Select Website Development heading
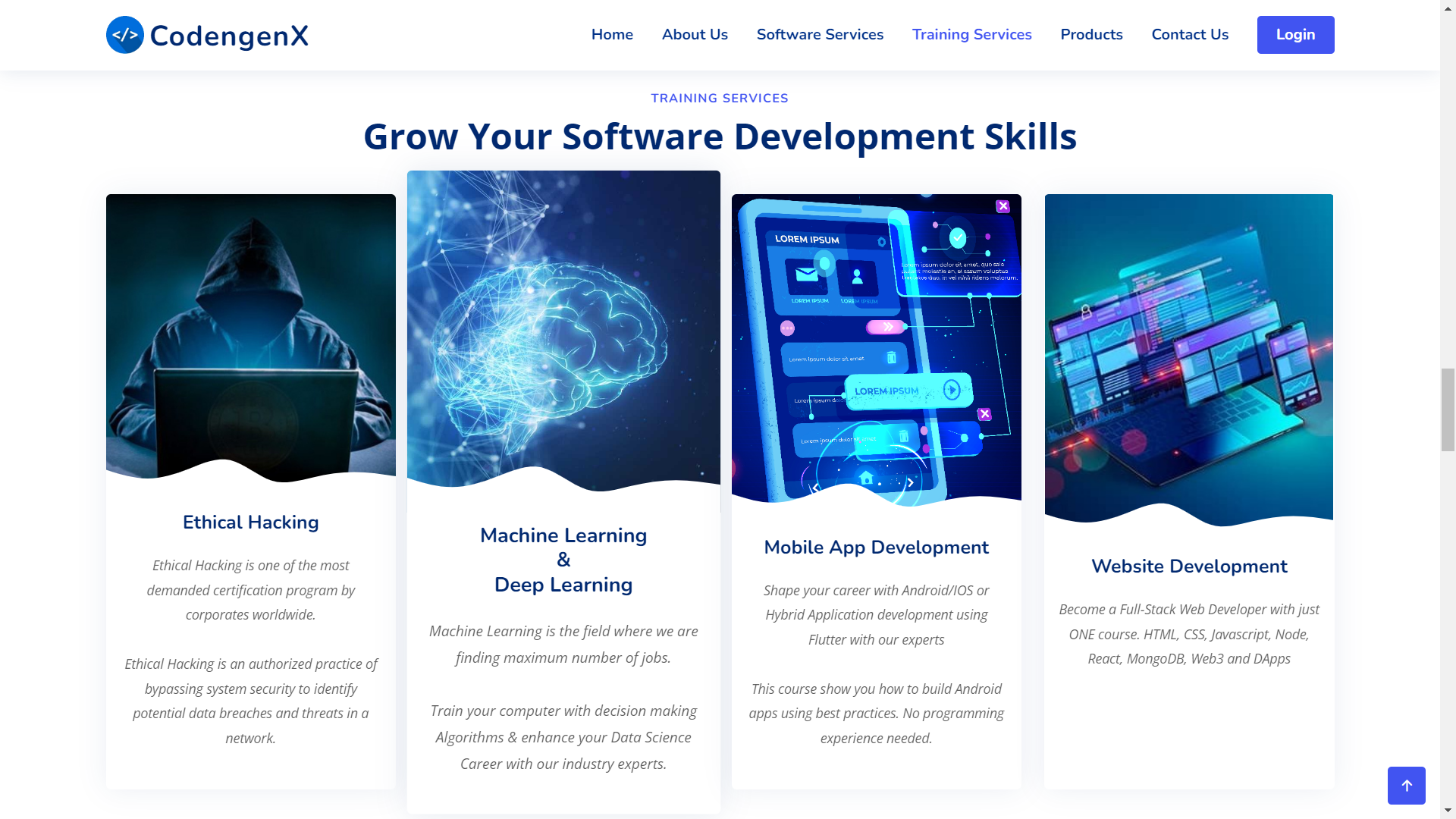Screen dimensions: 1456x819 tap(1188, 566)
